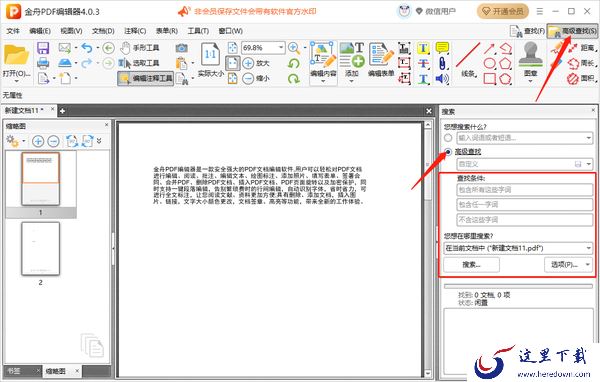The image size is (600, 382).
Task: Select the Area (面积) measure tool
Action: 582,78
